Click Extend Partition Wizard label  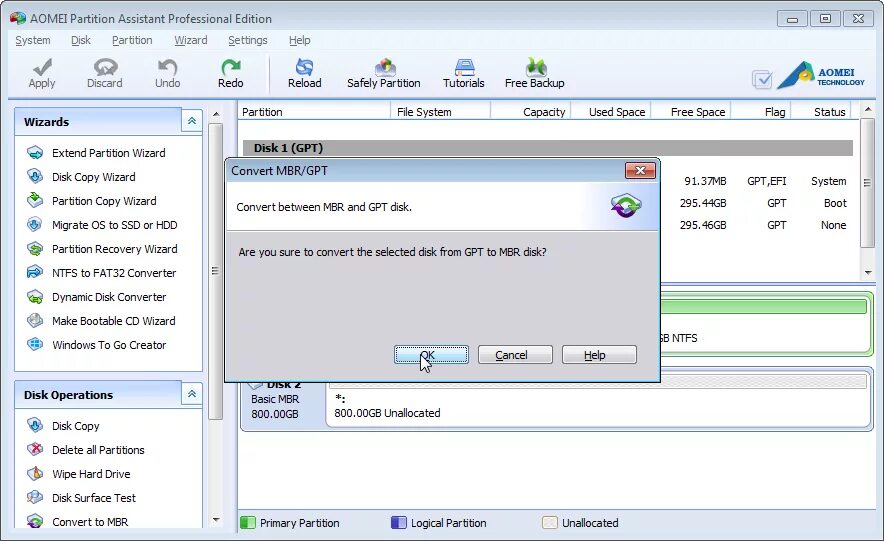tap(109, 153)
